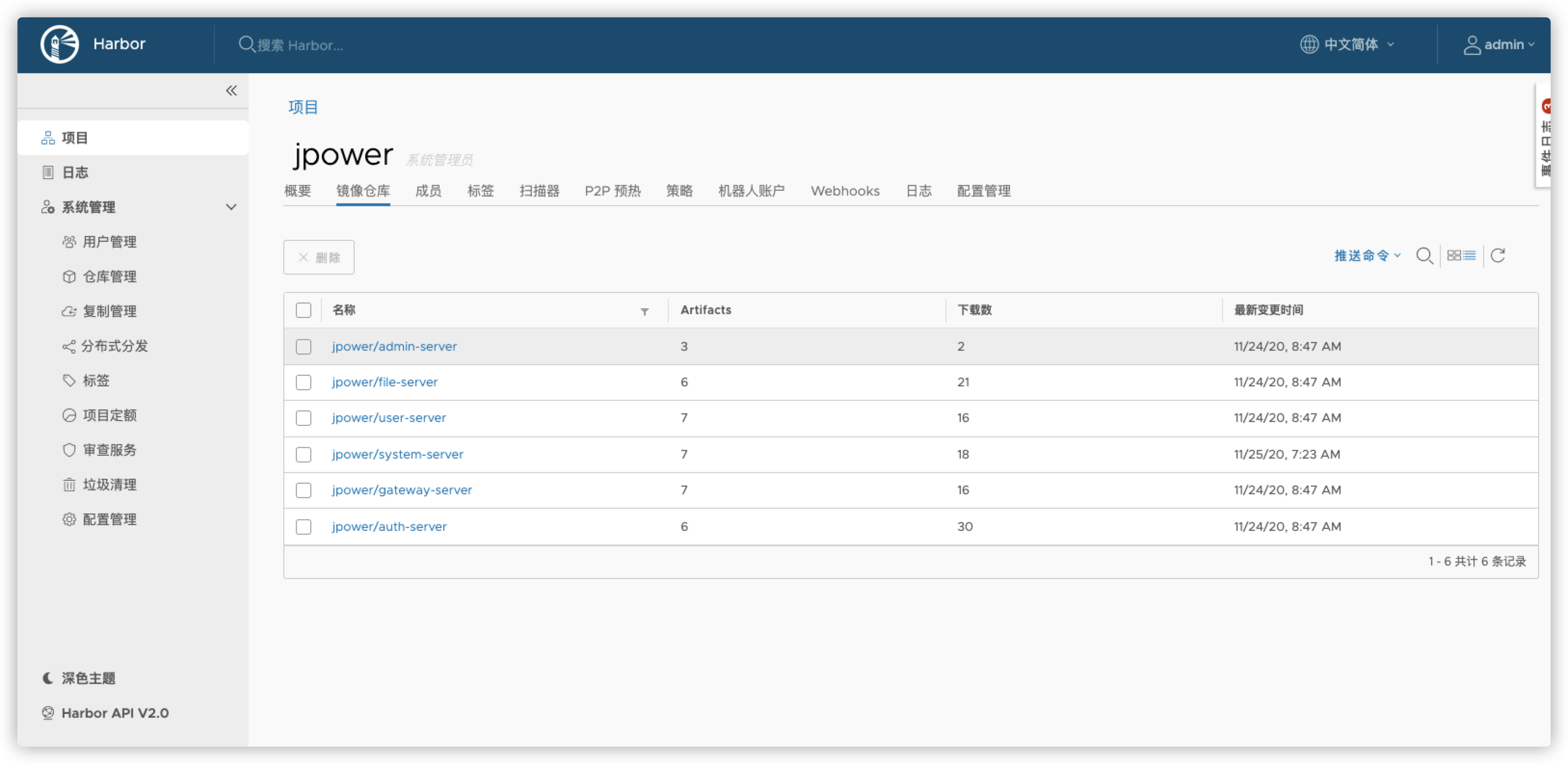Switch to the 扫描器 tab
The height and width of the screenshot is (764, 1568).
(539, 191)
